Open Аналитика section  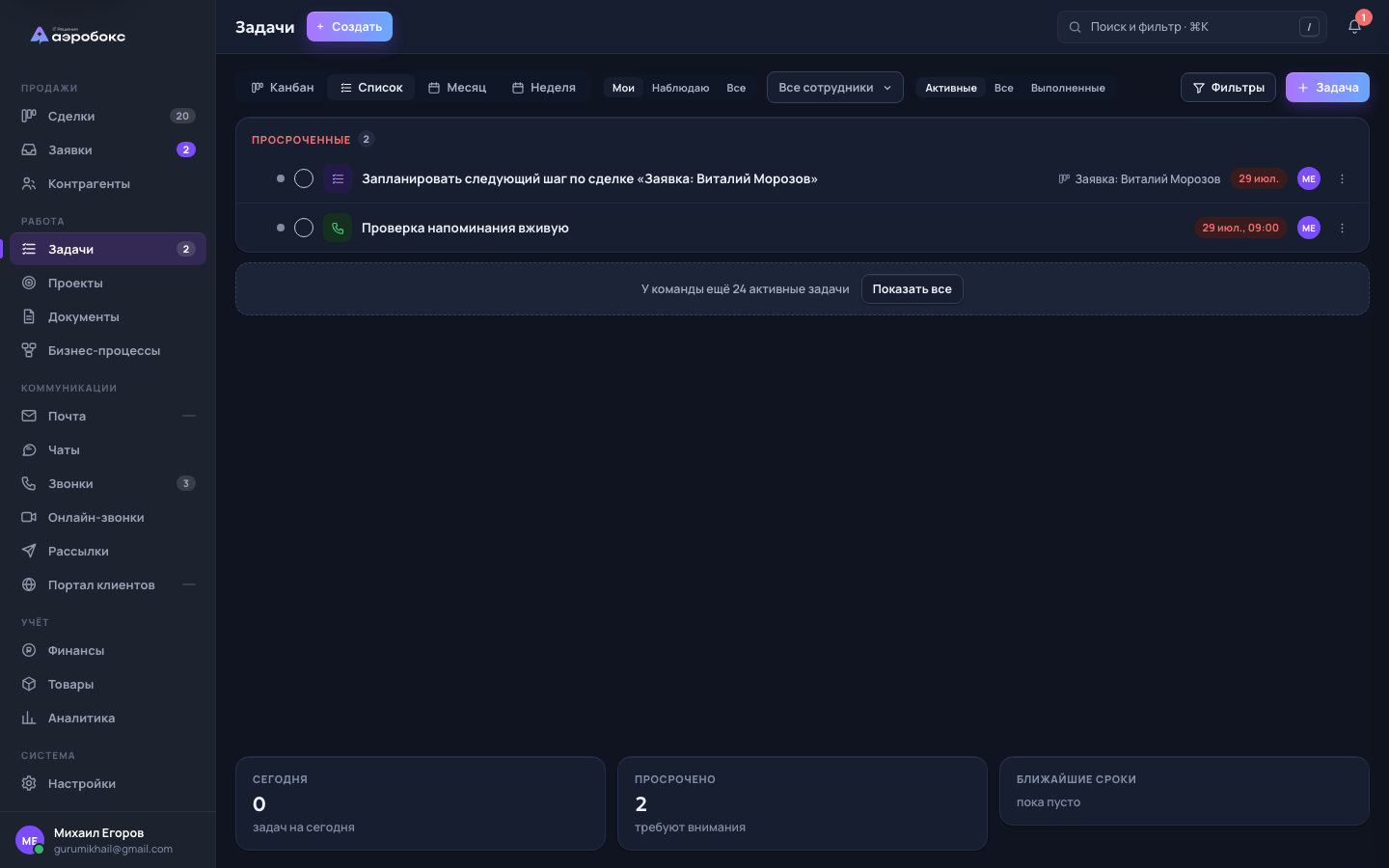pyautogui.click(x=108, y=718)
